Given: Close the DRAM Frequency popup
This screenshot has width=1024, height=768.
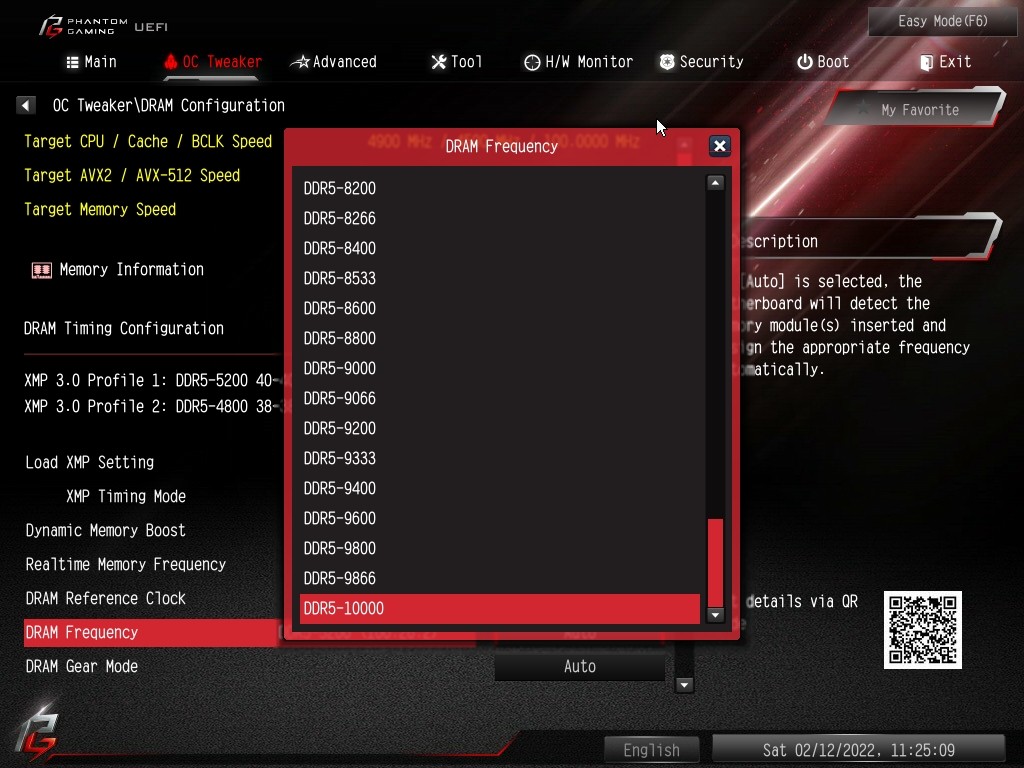Looking at the screenshot, I should 720,146.
